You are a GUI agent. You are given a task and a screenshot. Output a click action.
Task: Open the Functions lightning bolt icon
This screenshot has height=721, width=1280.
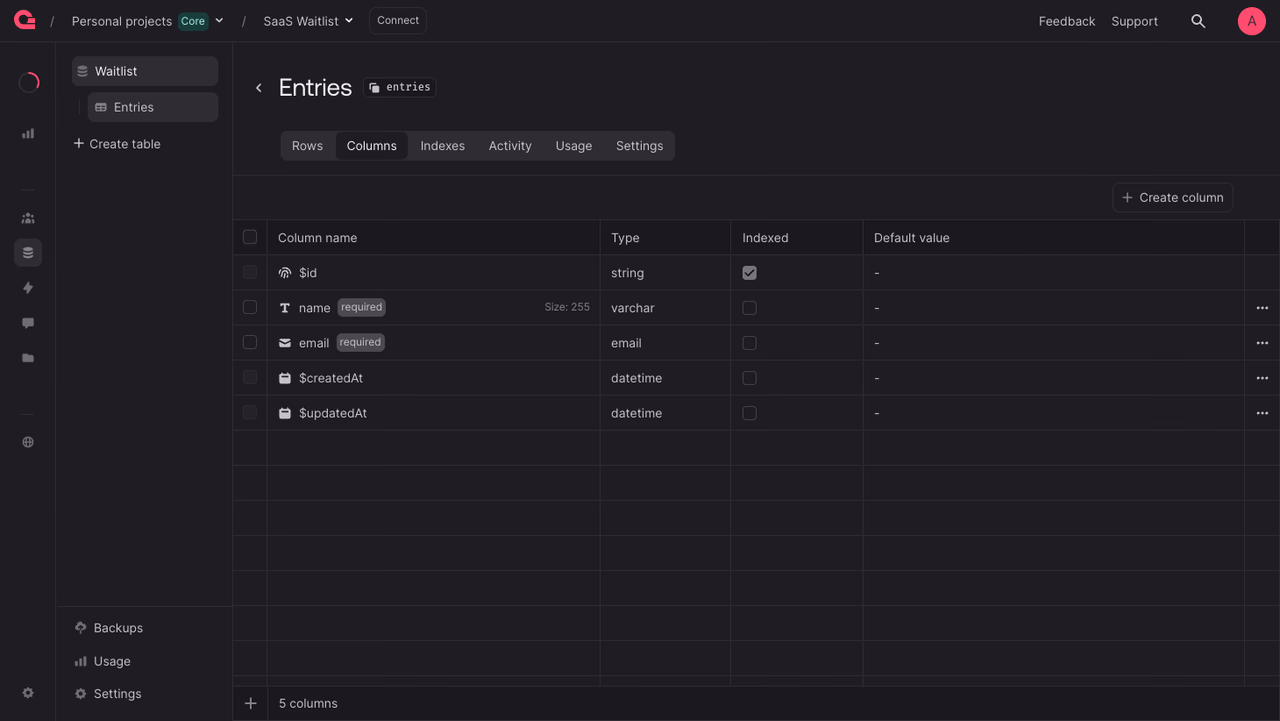click(28, 288)
